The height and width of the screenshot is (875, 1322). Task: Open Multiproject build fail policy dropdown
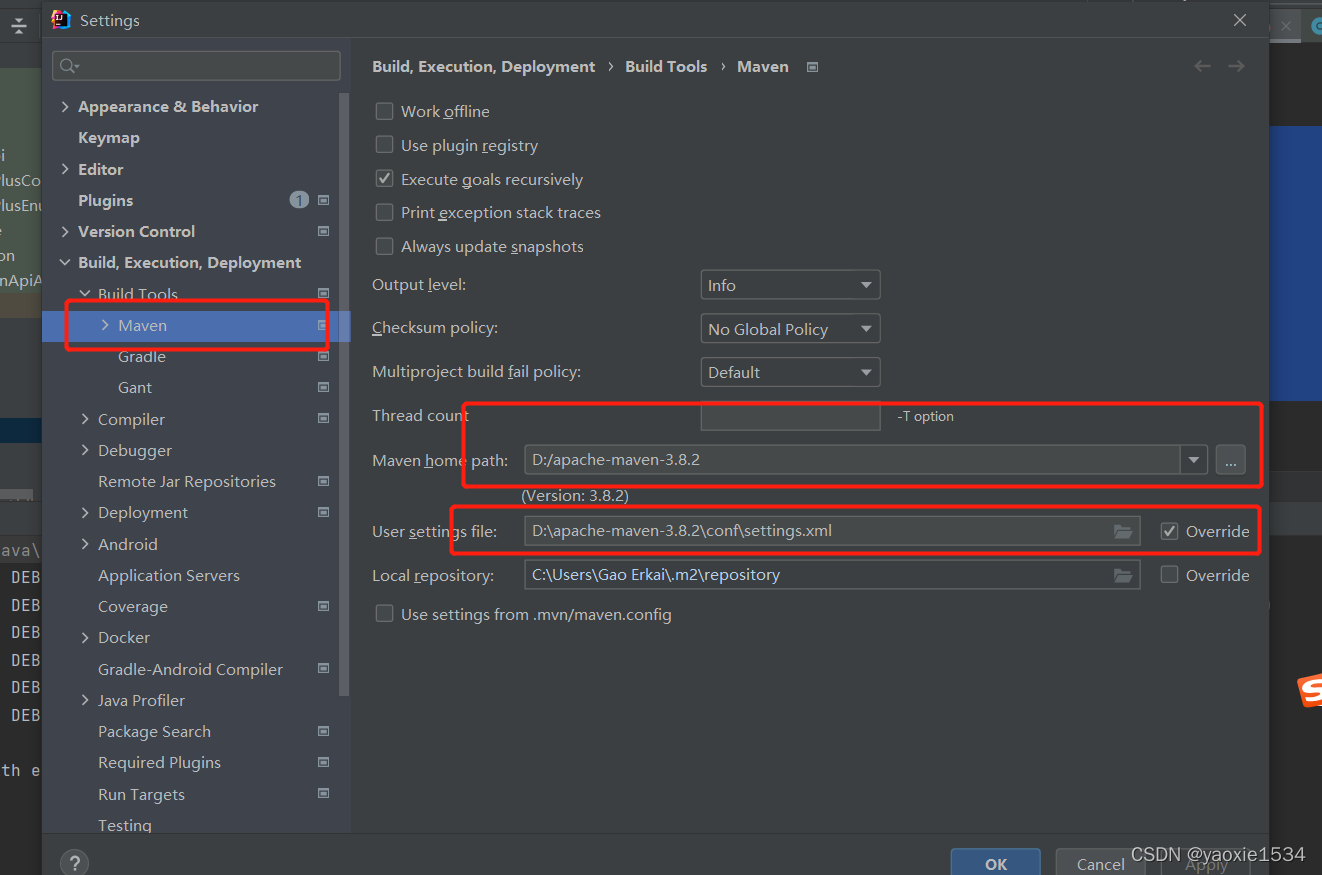point(790,372)
